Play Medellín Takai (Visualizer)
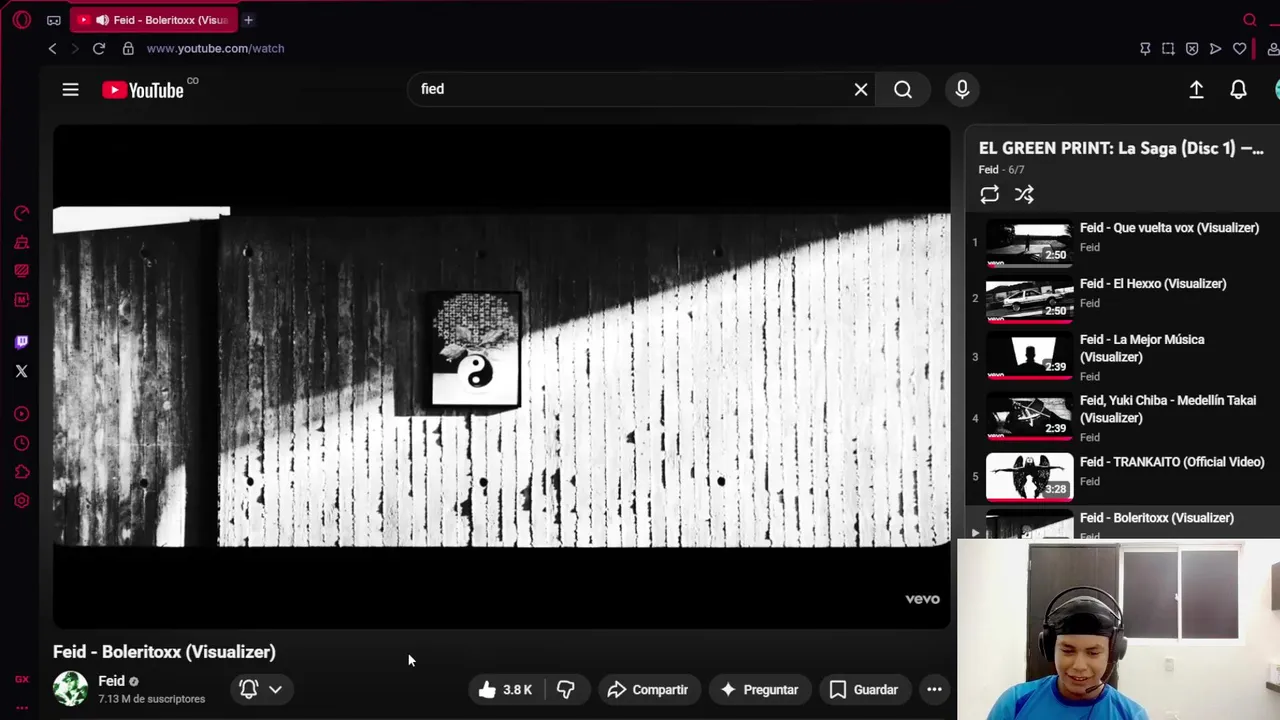Viewport: 1280px width, 720px height. point(1122,418)
